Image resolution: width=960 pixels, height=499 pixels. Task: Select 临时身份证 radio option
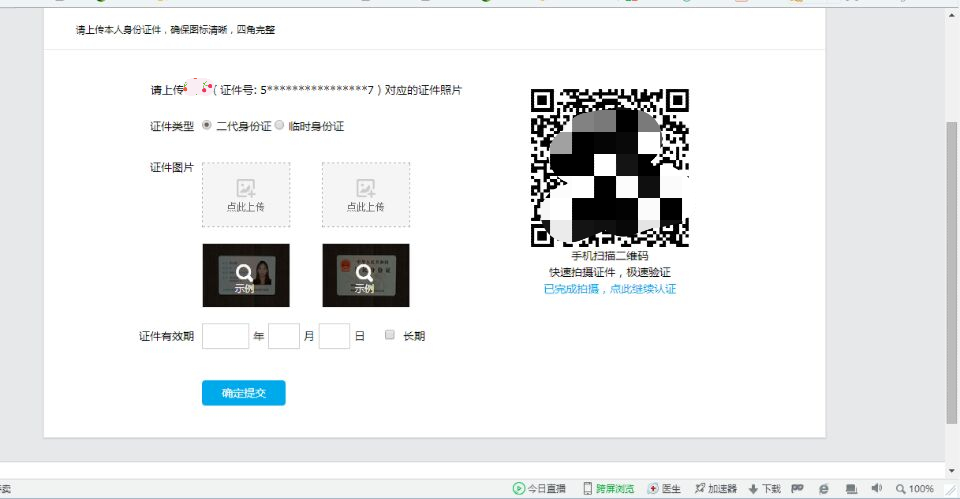[279, 126]
